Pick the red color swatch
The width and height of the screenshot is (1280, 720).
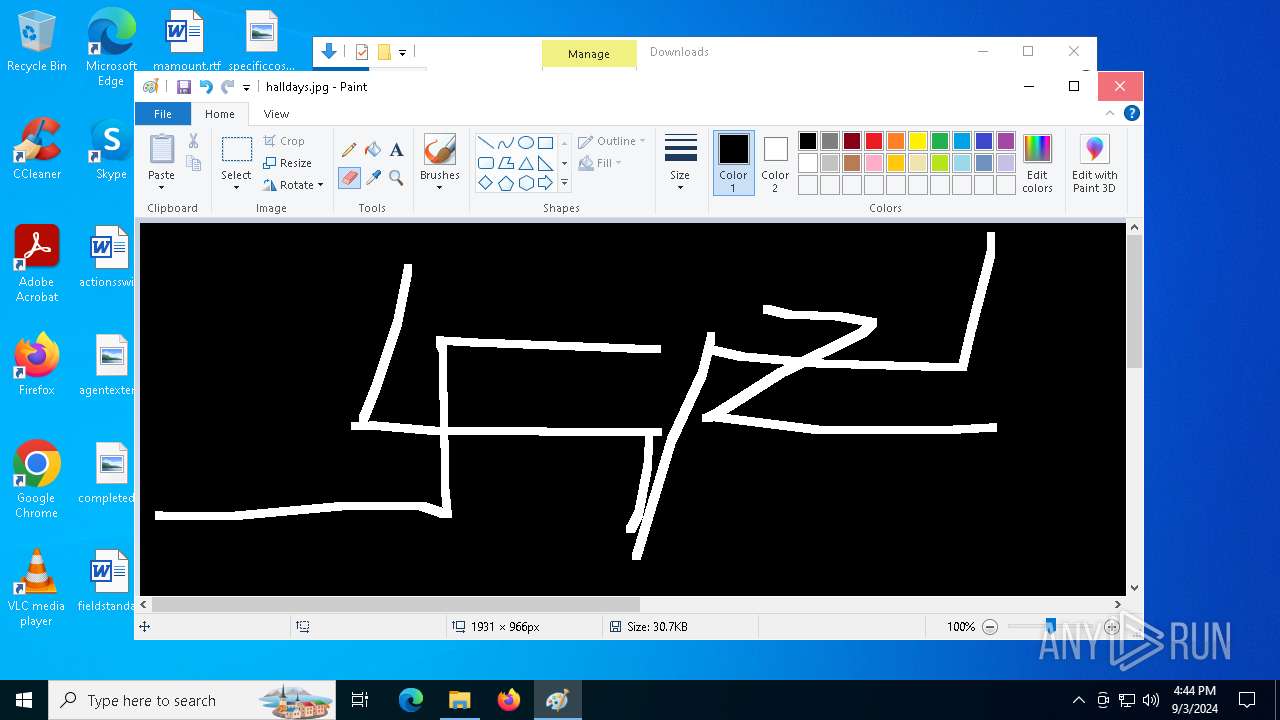[x=874, y=141]
